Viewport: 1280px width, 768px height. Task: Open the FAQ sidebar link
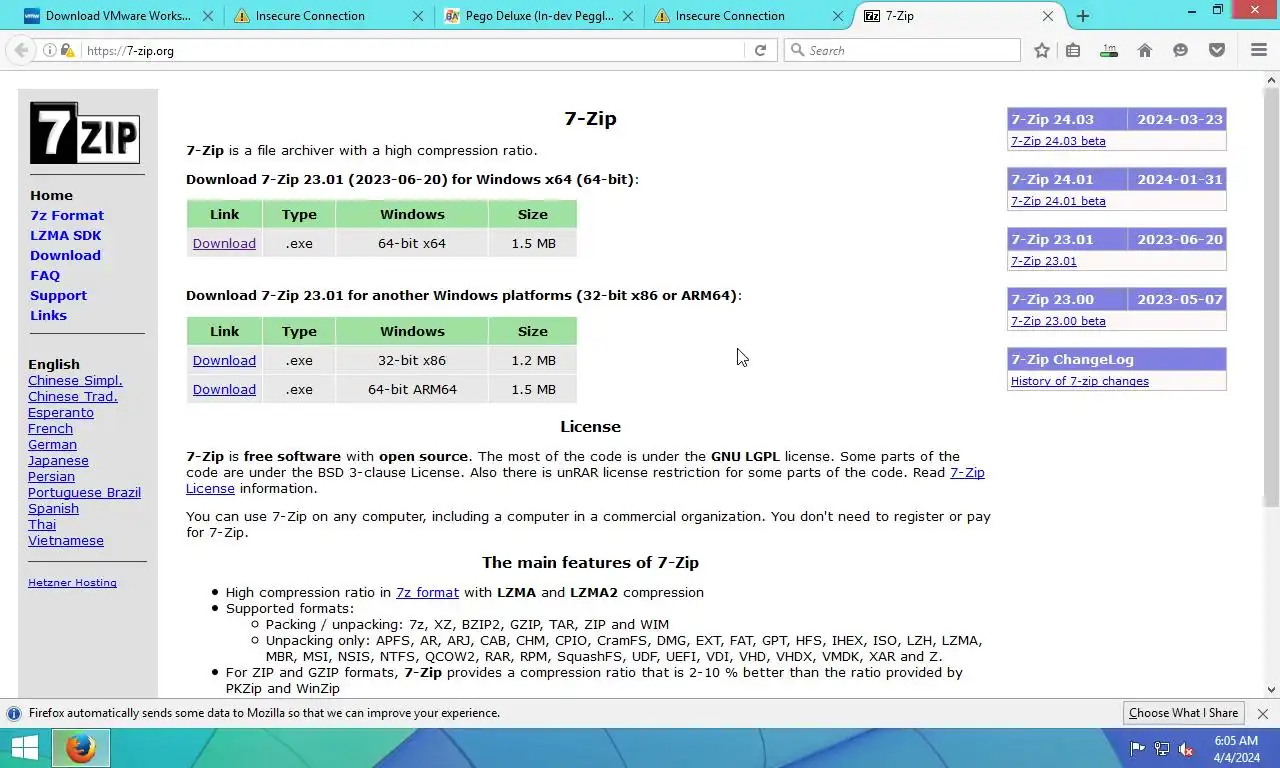[45, 275]
